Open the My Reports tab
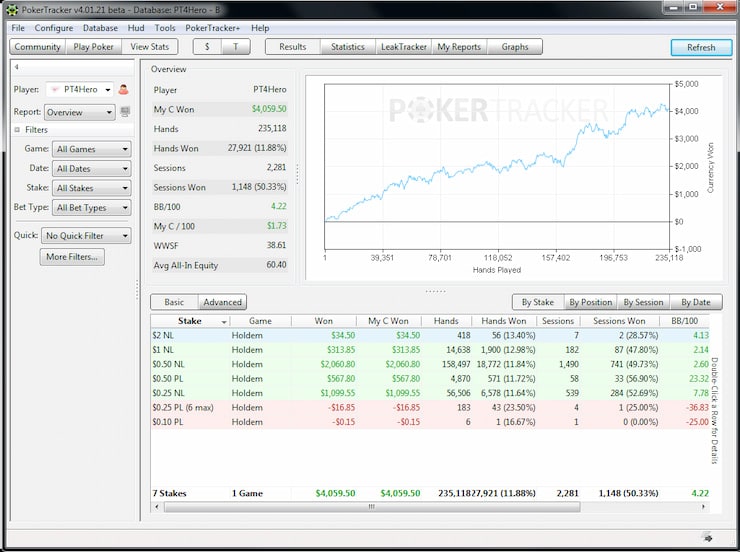Viewport: 740px width, 552px height. [459, 47]
